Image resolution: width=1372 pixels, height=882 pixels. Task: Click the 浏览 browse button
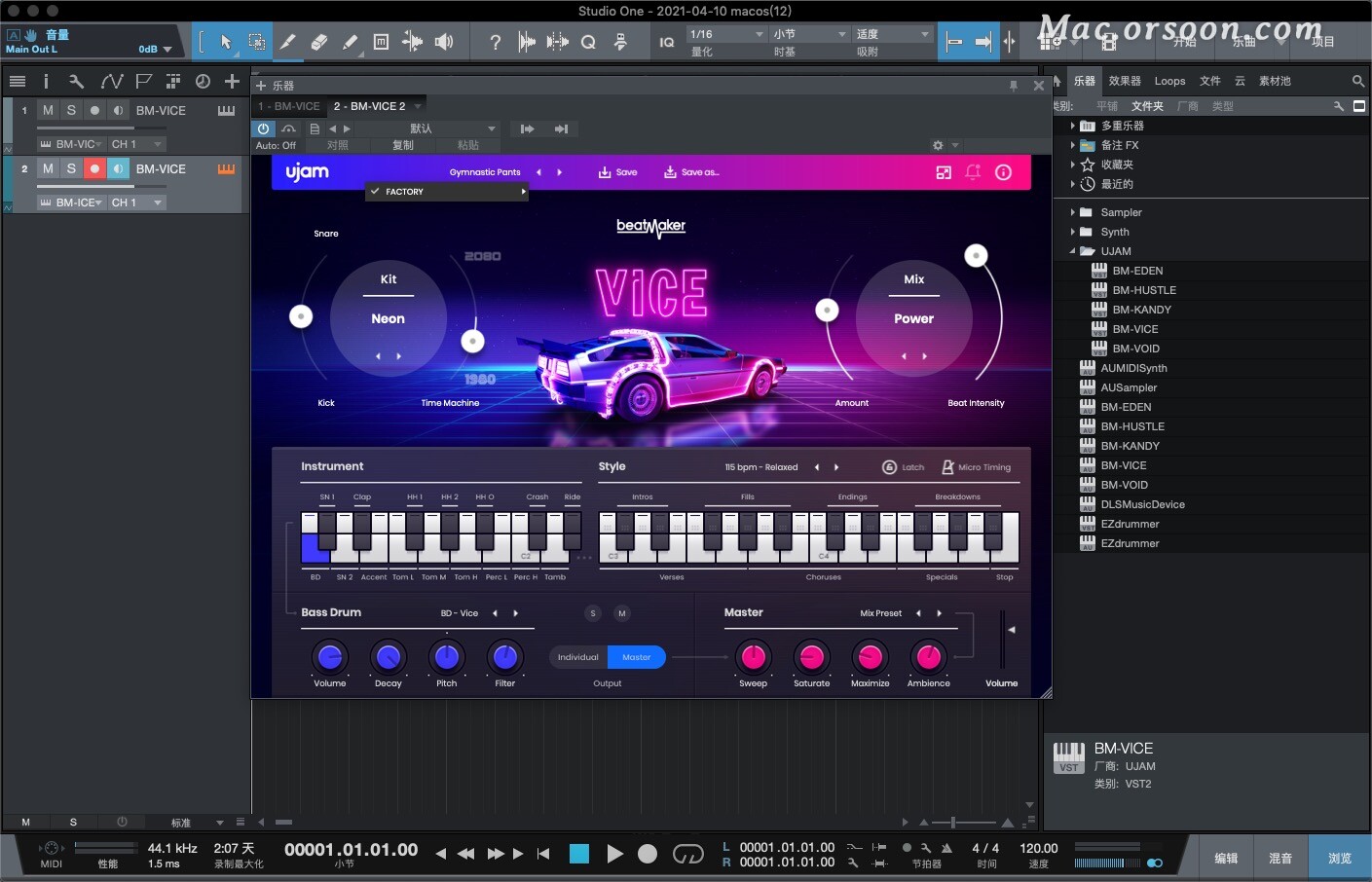click(1340, 859)
